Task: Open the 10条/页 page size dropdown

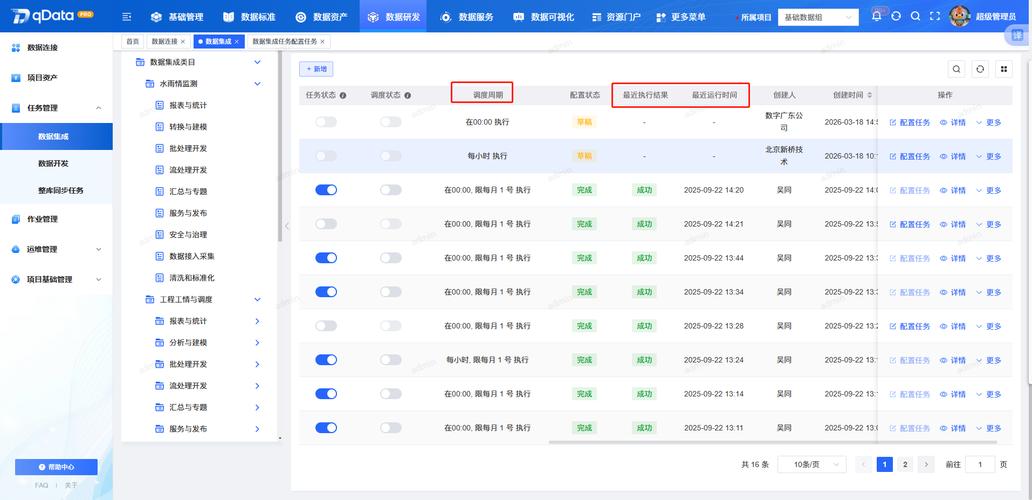Action: (x=812, y=464)
